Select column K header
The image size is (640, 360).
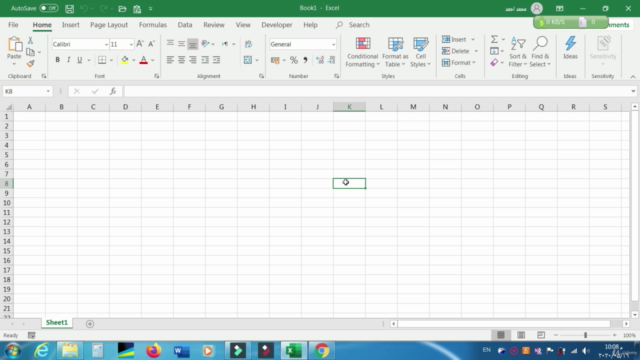[x=349, y=107]
